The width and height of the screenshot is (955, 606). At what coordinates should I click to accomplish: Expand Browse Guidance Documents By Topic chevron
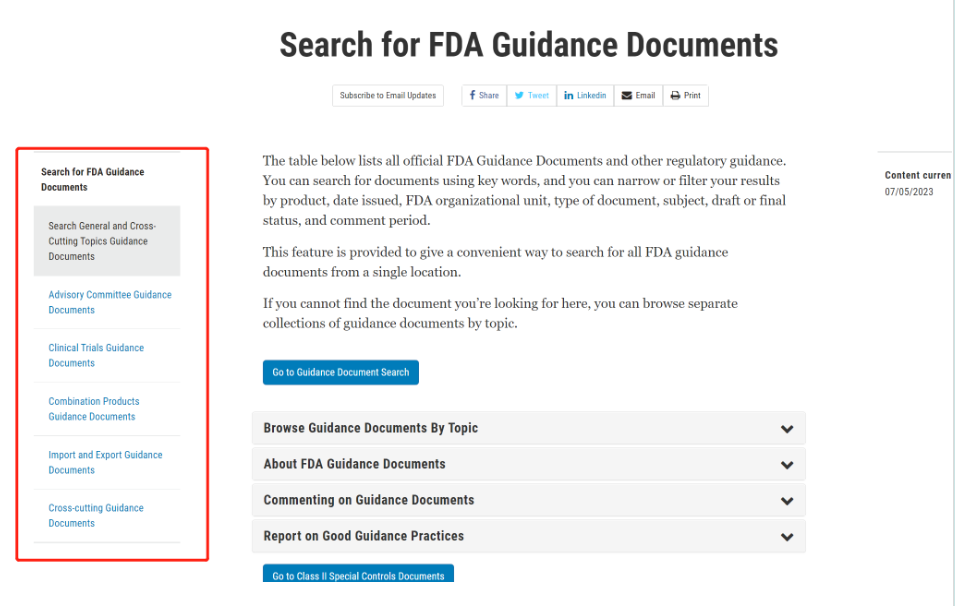coord(787,429)
